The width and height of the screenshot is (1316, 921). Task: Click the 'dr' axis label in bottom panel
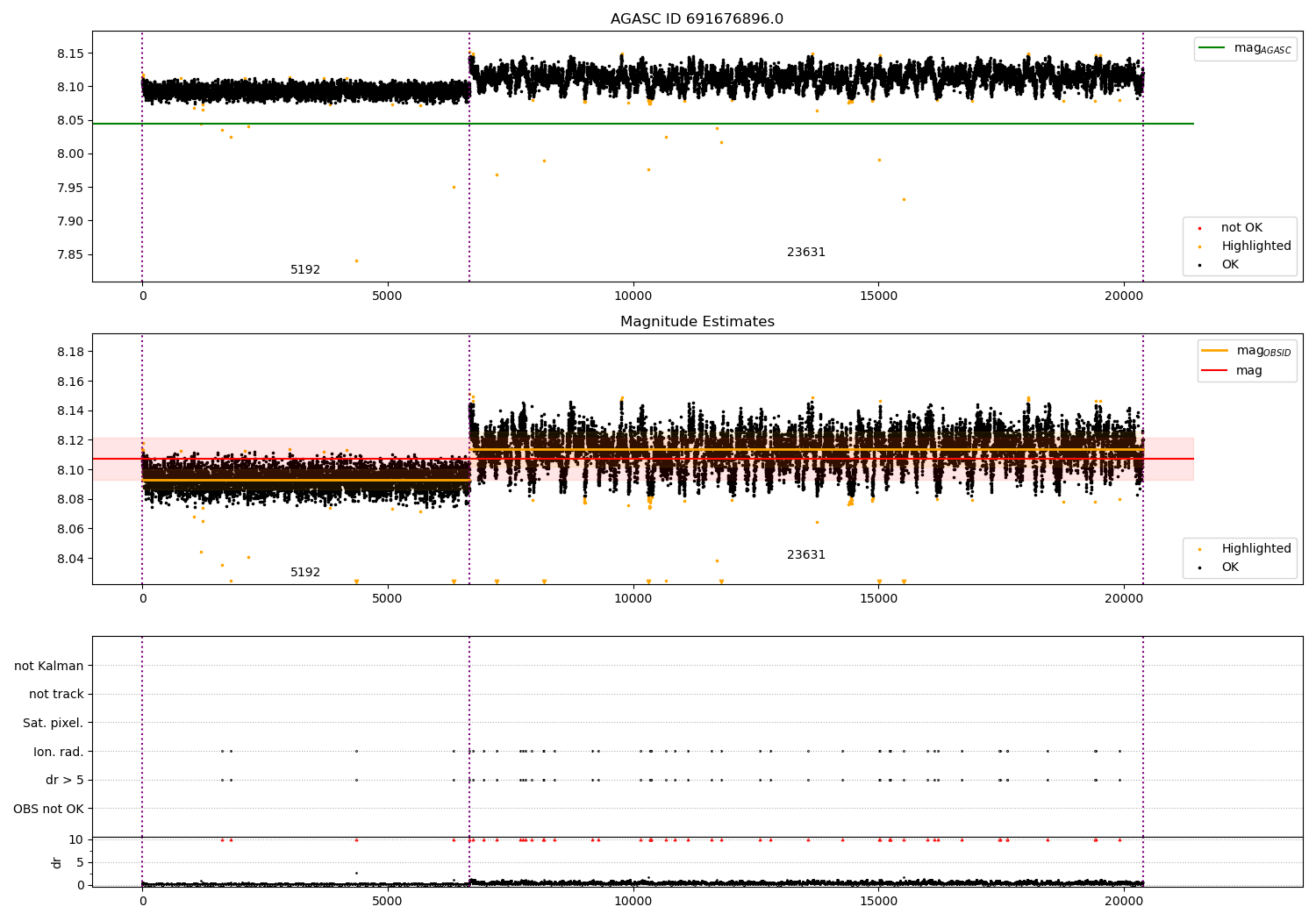[57, 863]
